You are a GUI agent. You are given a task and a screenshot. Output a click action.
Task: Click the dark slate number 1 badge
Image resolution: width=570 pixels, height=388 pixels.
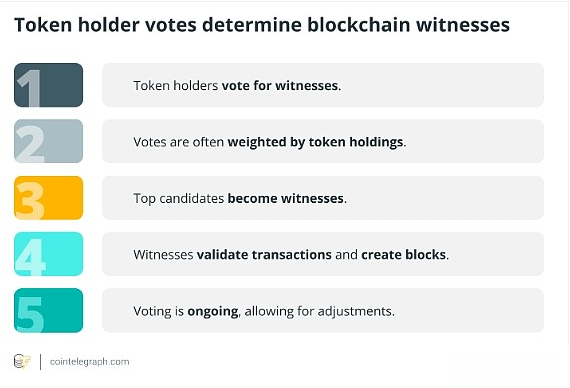coord(48,85)
